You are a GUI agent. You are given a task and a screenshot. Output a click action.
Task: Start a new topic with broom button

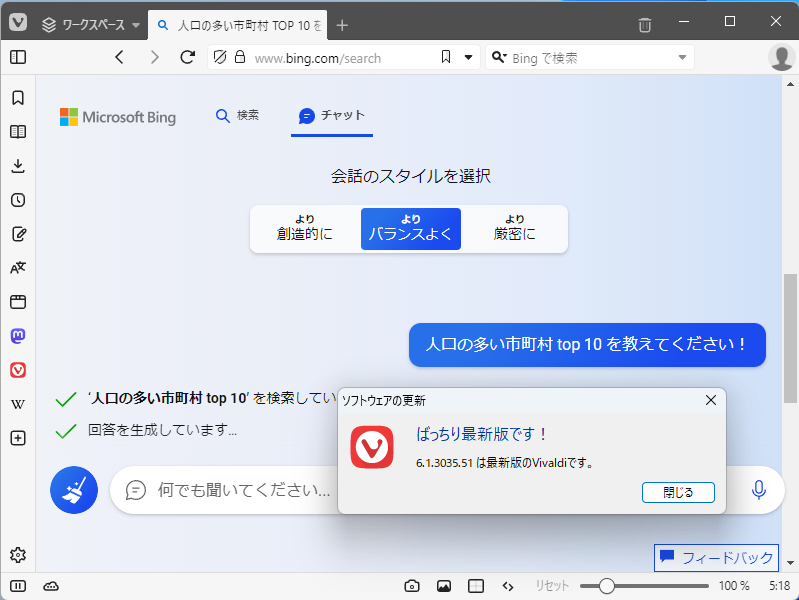74,490
